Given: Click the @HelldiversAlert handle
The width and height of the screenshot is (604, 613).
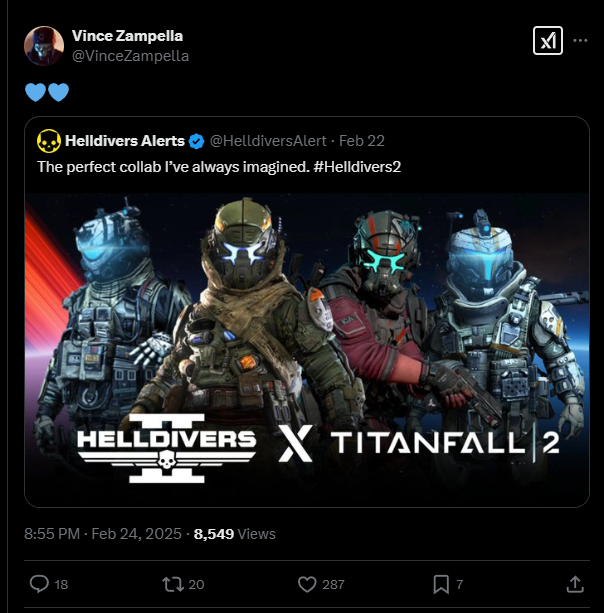Looking at the screenshot, I should [267, 140].
